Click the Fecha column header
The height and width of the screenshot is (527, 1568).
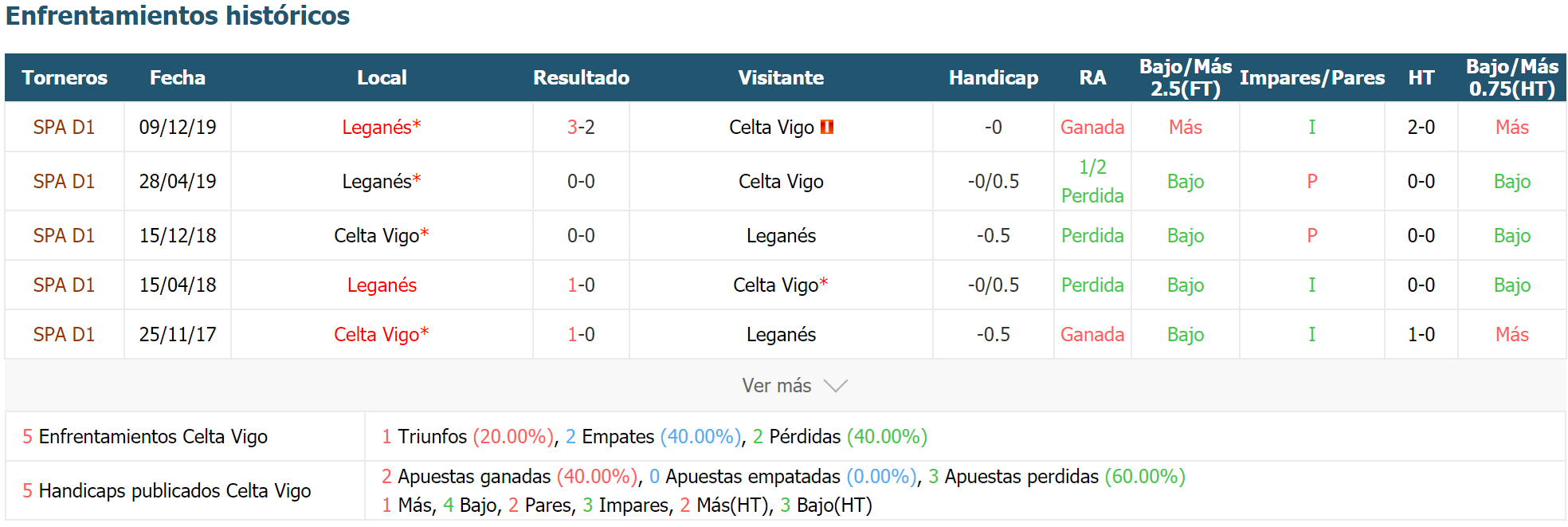[178, 77]
